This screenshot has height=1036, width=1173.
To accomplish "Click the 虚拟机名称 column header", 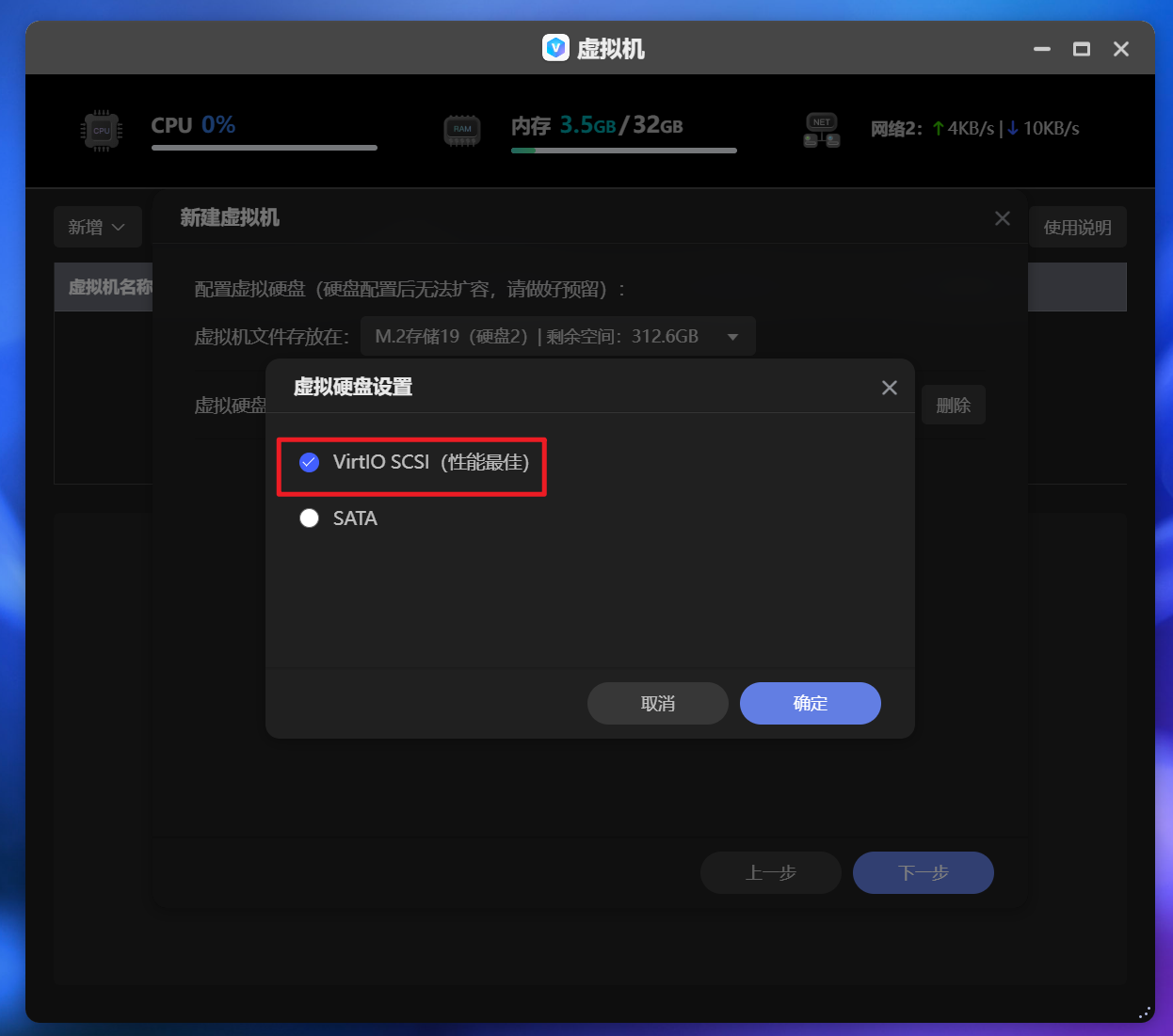I will point(110,287).
